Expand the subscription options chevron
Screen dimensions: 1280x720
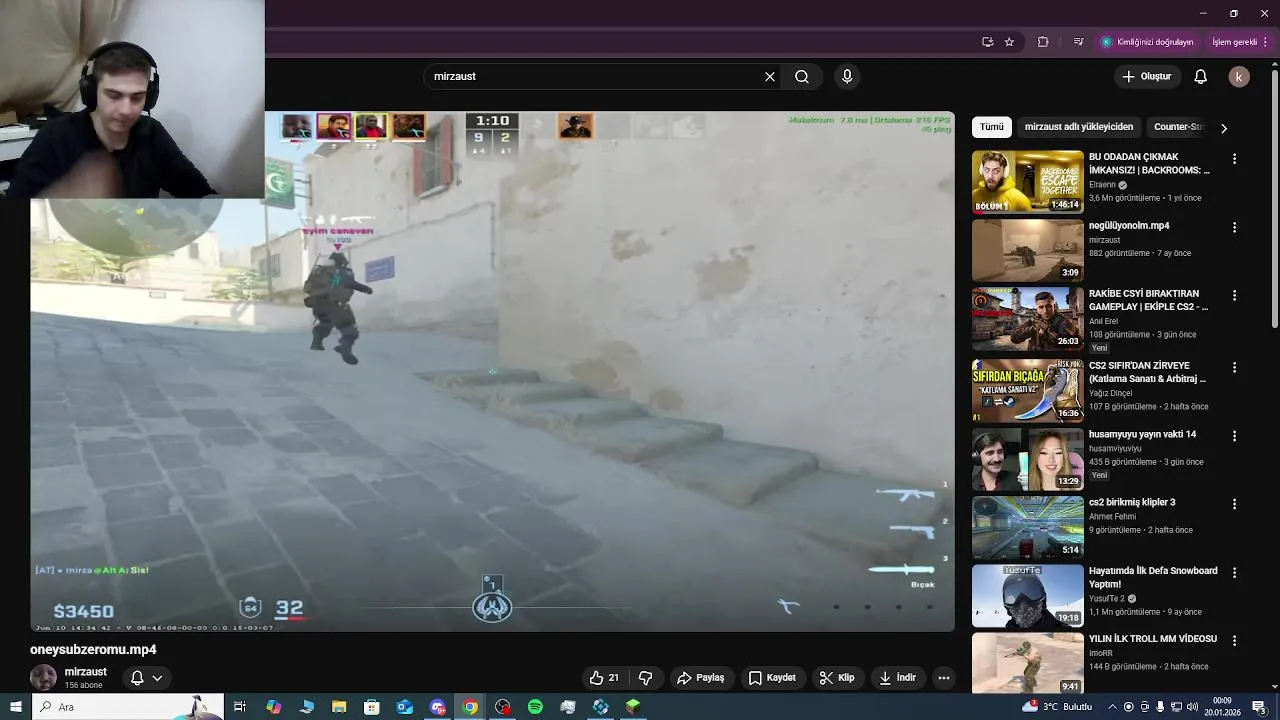[x=157, y=678]
